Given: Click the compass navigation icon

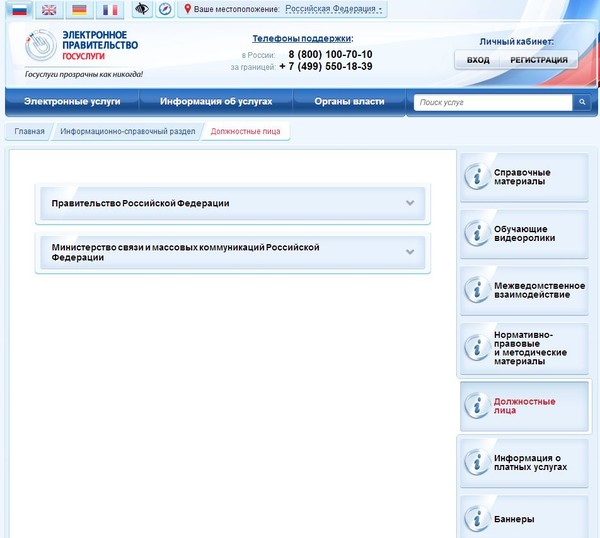Looking at the screenshot, I should (165, 9).
